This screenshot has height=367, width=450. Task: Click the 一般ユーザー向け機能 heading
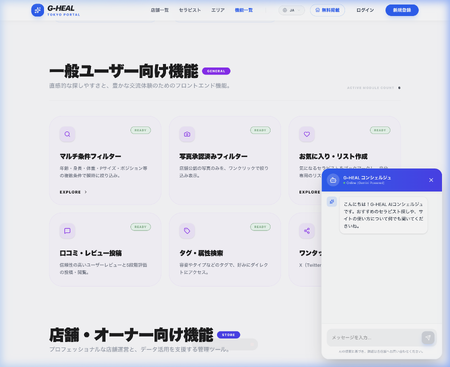click(x=124, y=71)
